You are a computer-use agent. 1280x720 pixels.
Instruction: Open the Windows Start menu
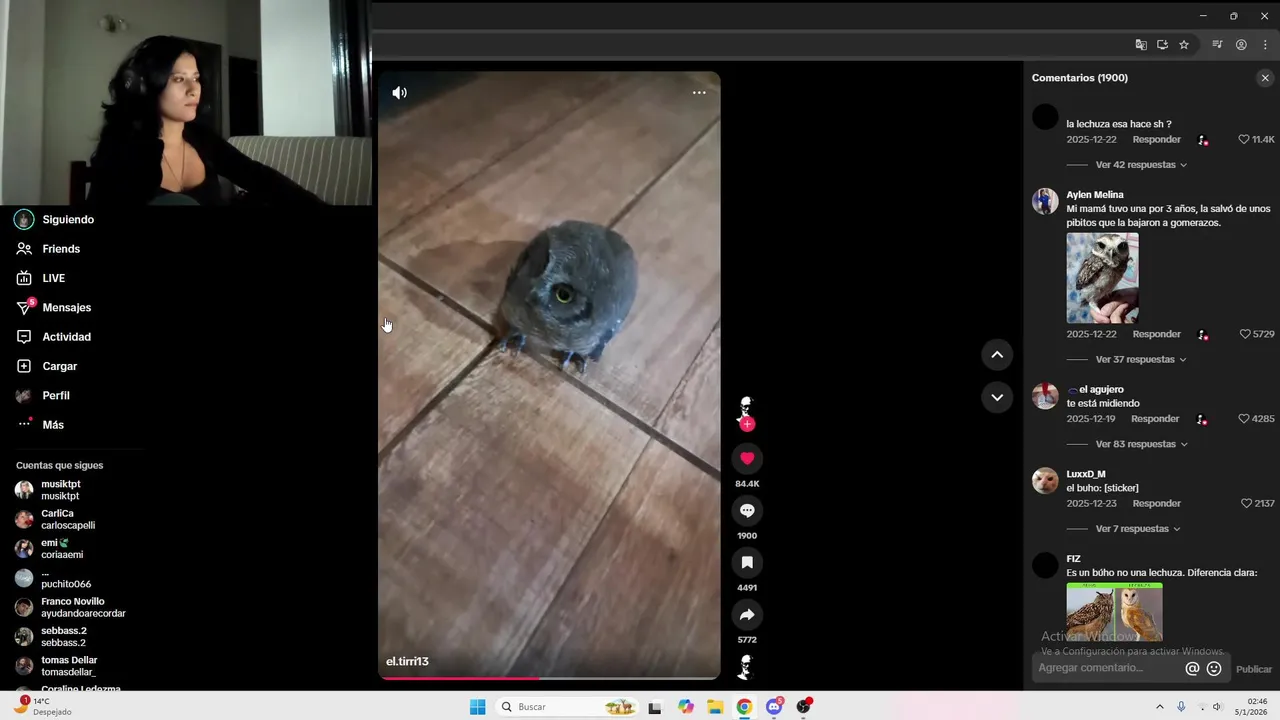[x=478, y=707]
